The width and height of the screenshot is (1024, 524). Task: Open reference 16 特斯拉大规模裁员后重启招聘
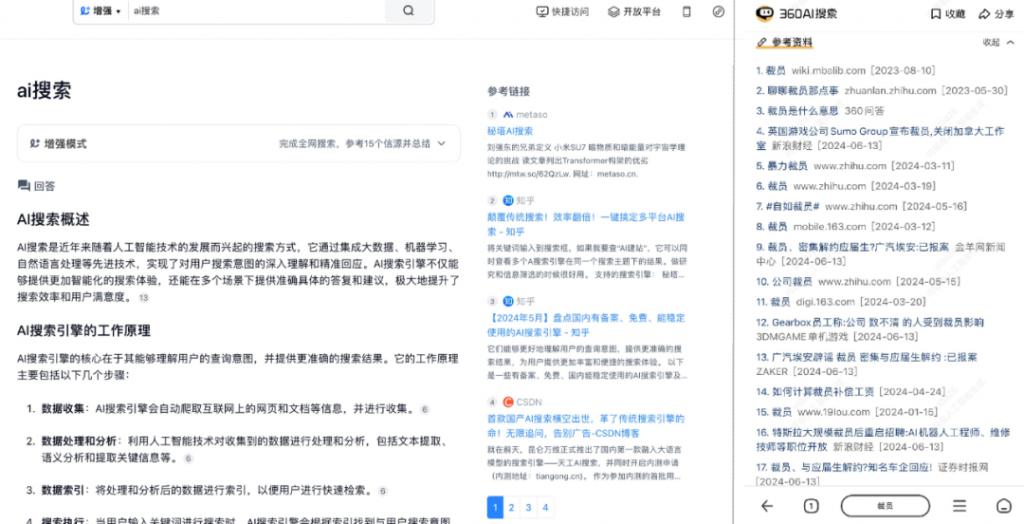tap(883, 439)
